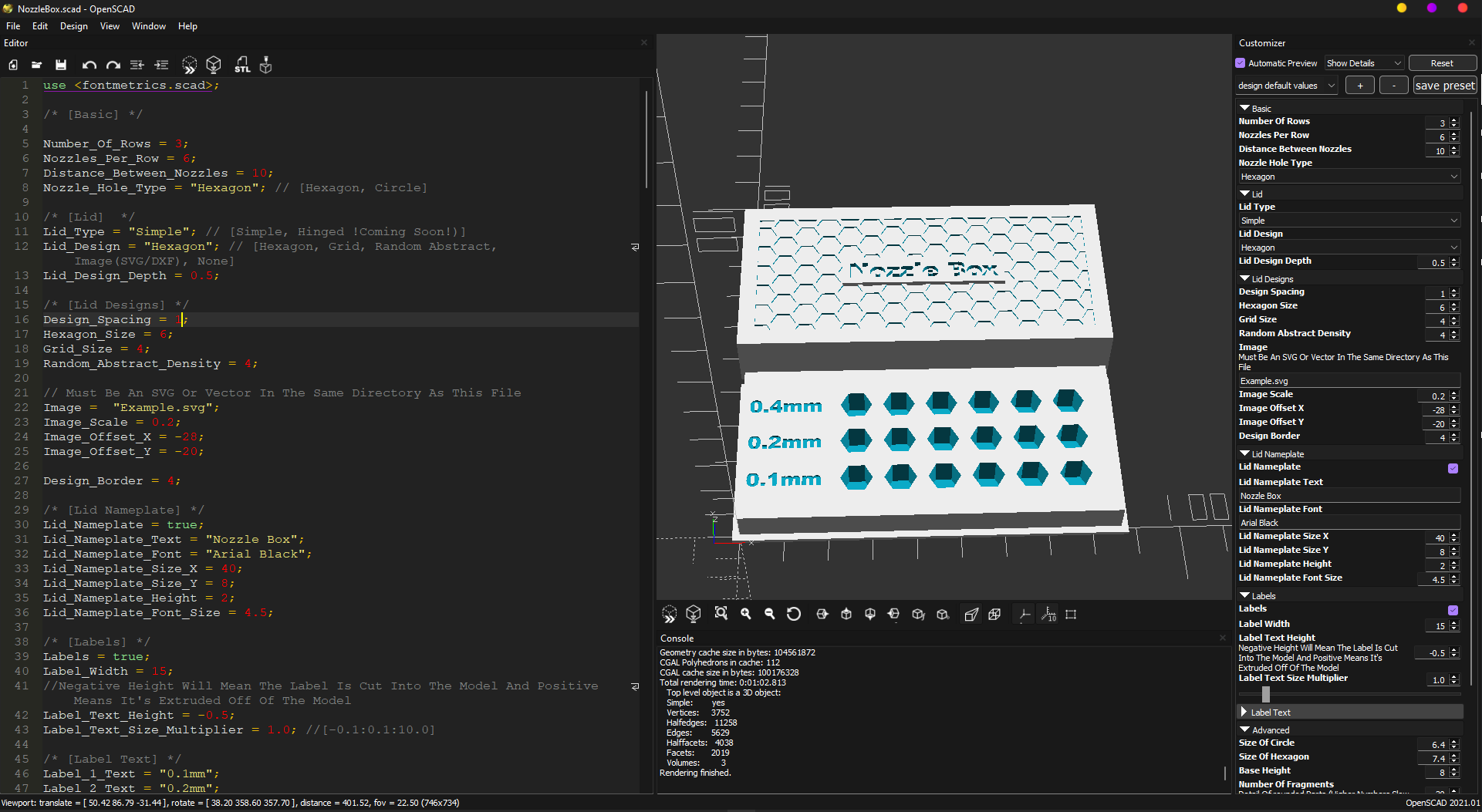
Task: Toggle the Automatic Preview checkbox
Action: coord(1241,63)
